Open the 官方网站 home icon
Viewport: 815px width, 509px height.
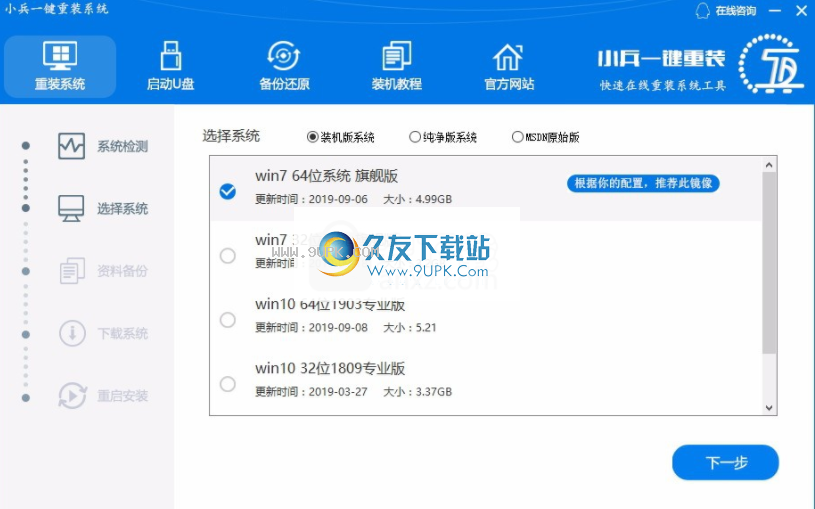[x=508, y=57]
